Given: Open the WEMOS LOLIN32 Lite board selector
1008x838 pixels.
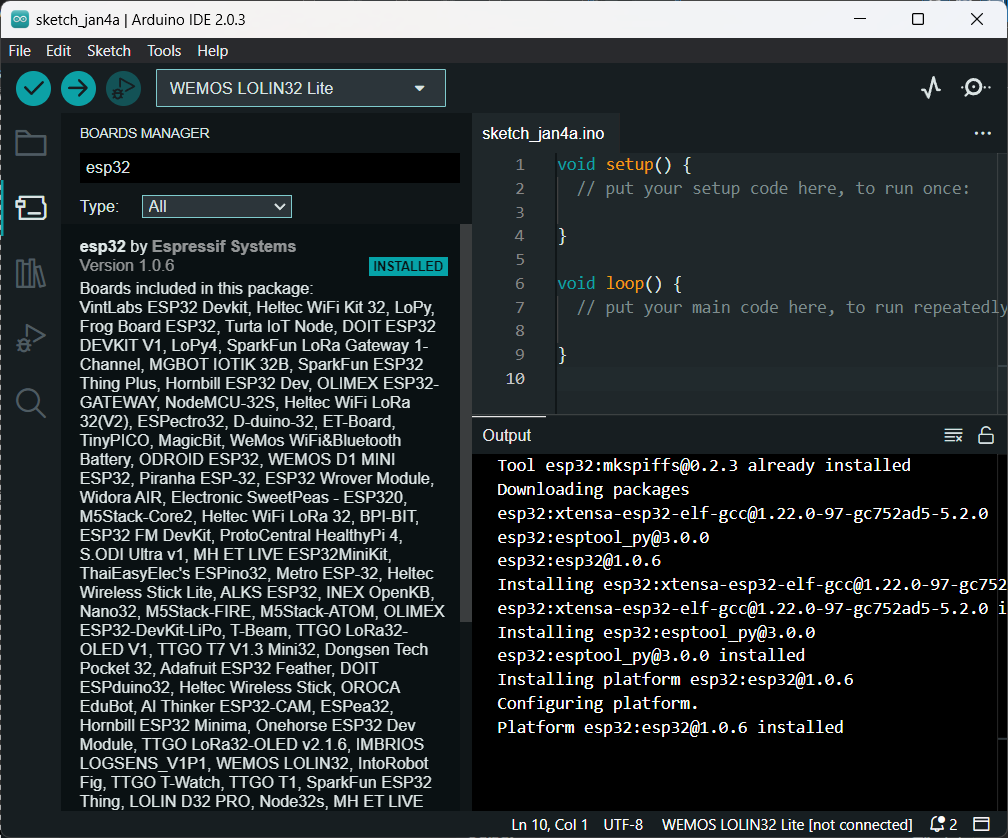Looking at the screenshot, I should click(301, 88).
